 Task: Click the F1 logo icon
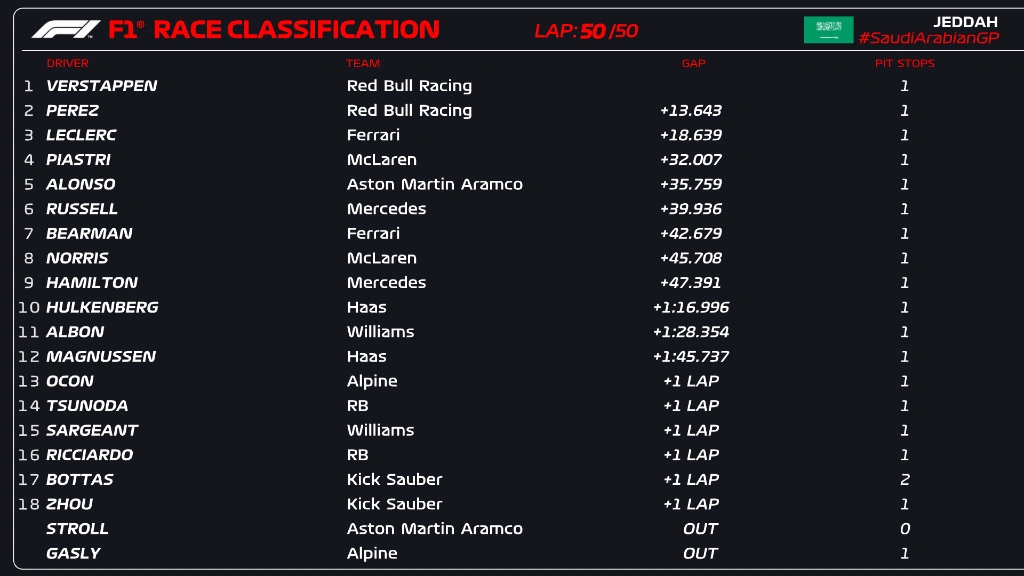[66, 30]
